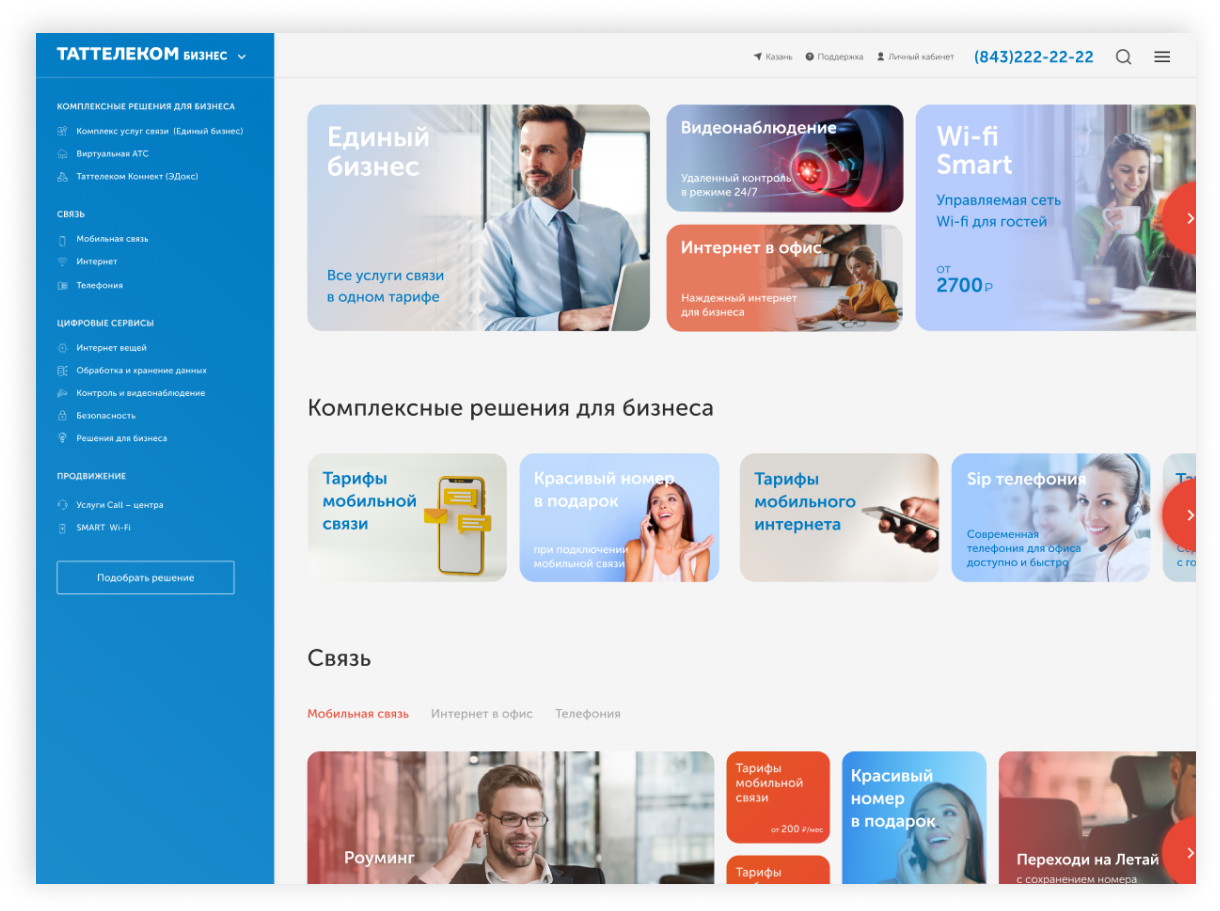
Task: Click the bulb icon beside Решения для бизнеса
Action: pos(62,438)
